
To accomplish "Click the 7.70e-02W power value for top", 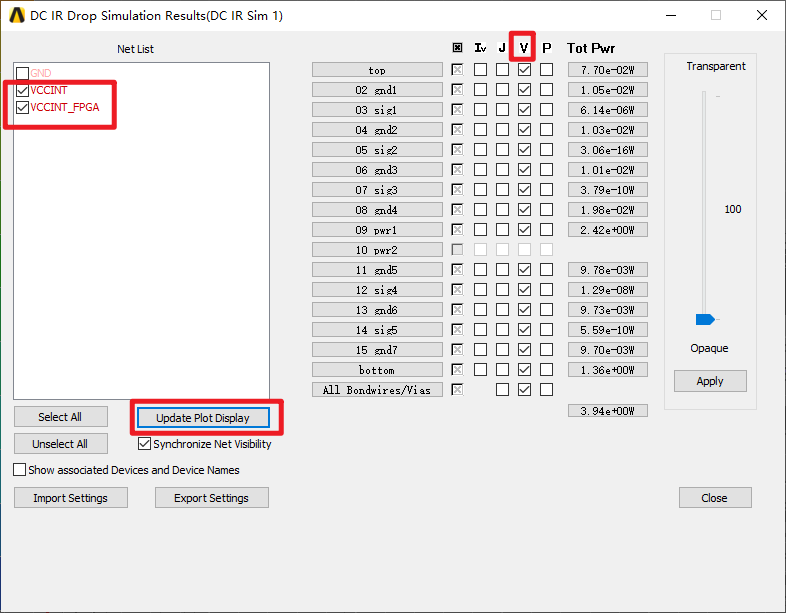I will tap(608, 70).
